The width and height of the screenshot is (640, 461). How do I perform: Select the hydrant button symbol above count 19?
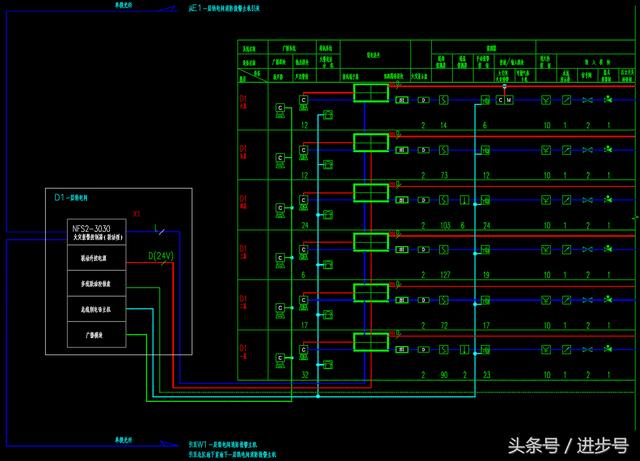(x=485, y=249)
